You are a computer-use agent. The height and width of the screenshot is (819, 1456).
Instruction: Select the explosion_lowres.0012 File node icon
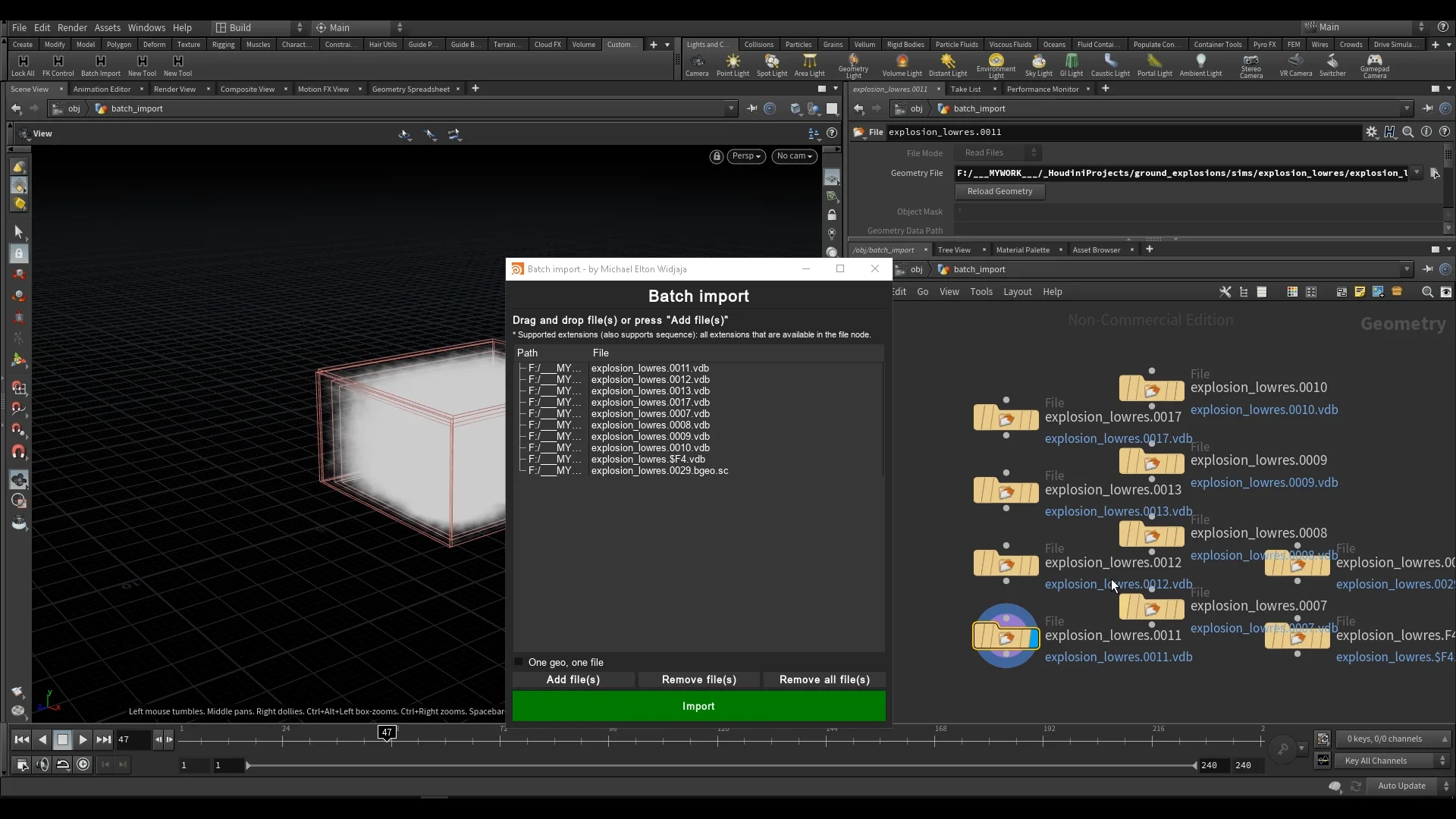point(1006,563)
